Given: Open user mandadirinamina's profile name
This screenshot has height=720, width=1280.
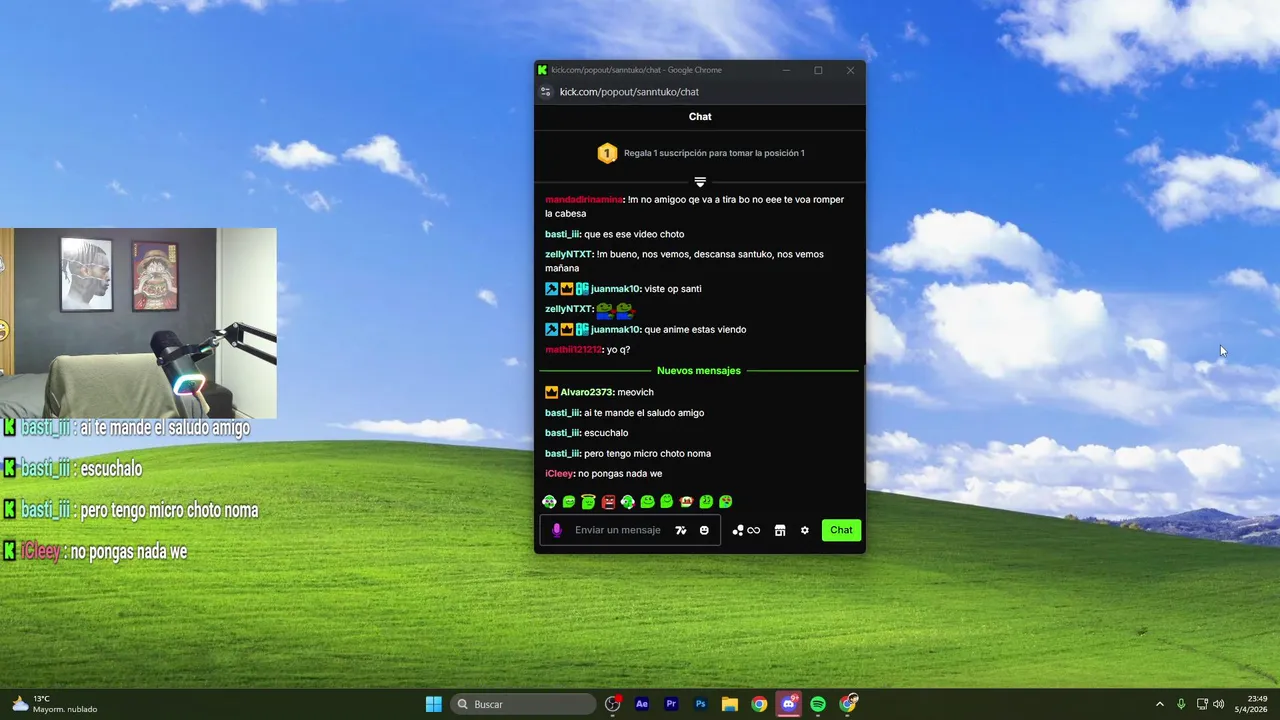Looking at the screenshot, I should click(584, 199).
